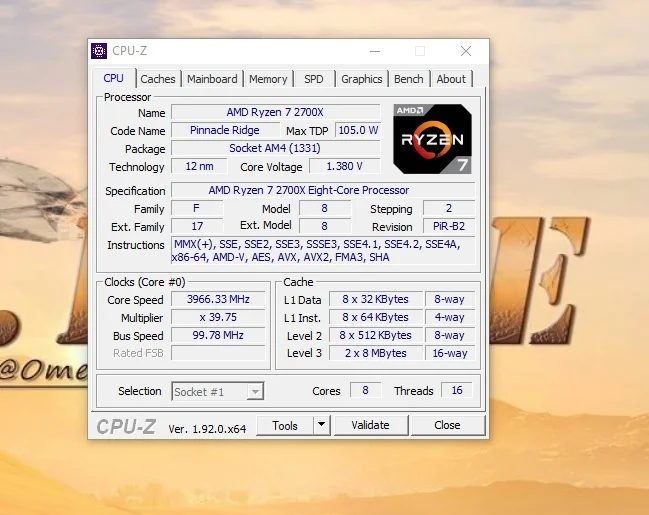
Task: Click the Code Name value Pinnacle Ridge
Action: [x=225, y=130]
